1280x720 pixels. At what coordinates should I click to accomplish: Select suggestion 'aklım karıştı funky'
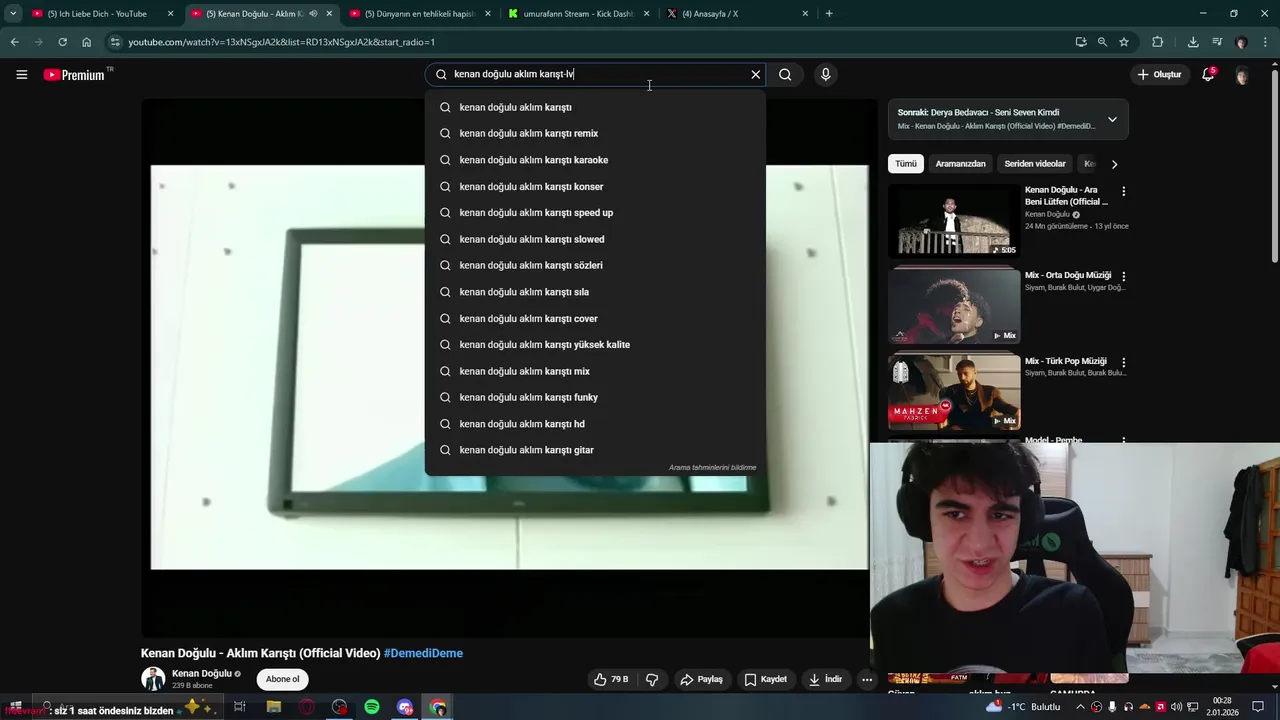(595, 397)
